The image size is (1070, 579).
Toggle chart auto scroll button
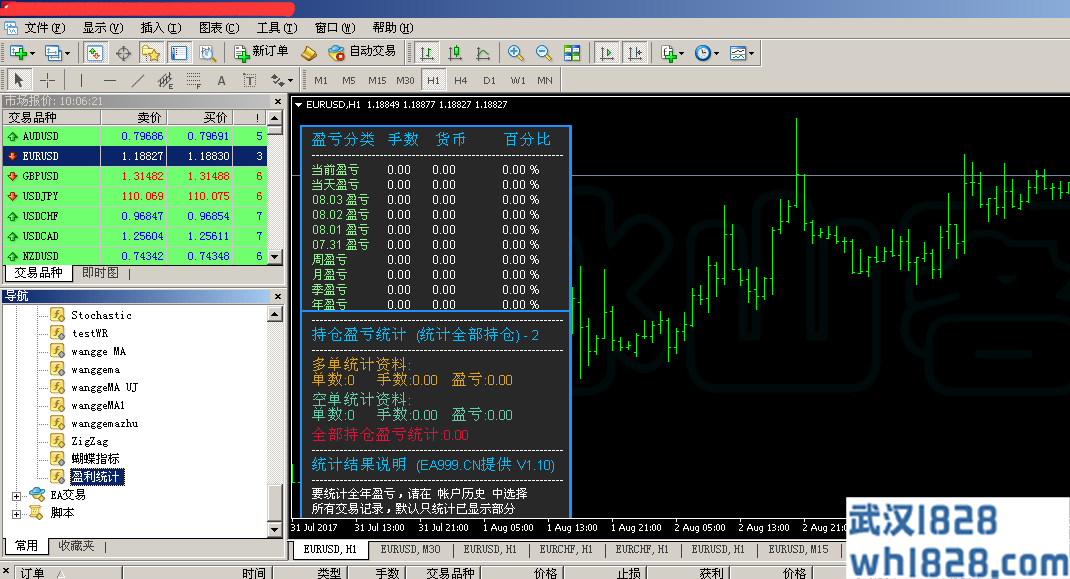click(606, 52)
